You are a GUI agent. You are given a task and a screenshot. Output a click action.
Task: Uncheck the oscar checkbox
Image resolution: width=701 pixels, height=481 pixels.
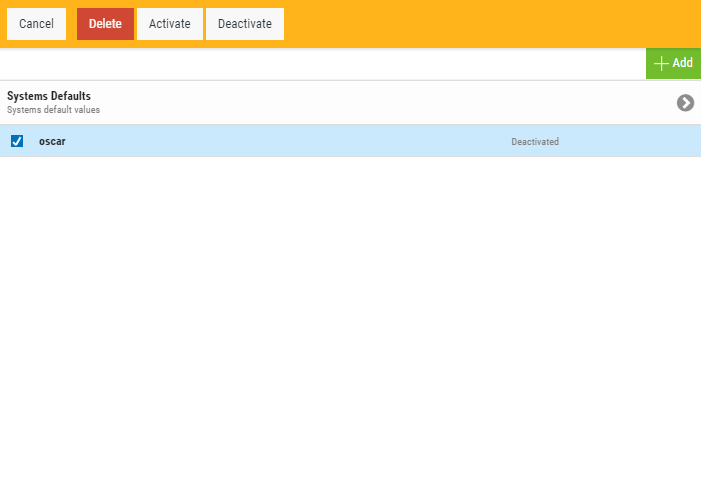coord(17,141)
